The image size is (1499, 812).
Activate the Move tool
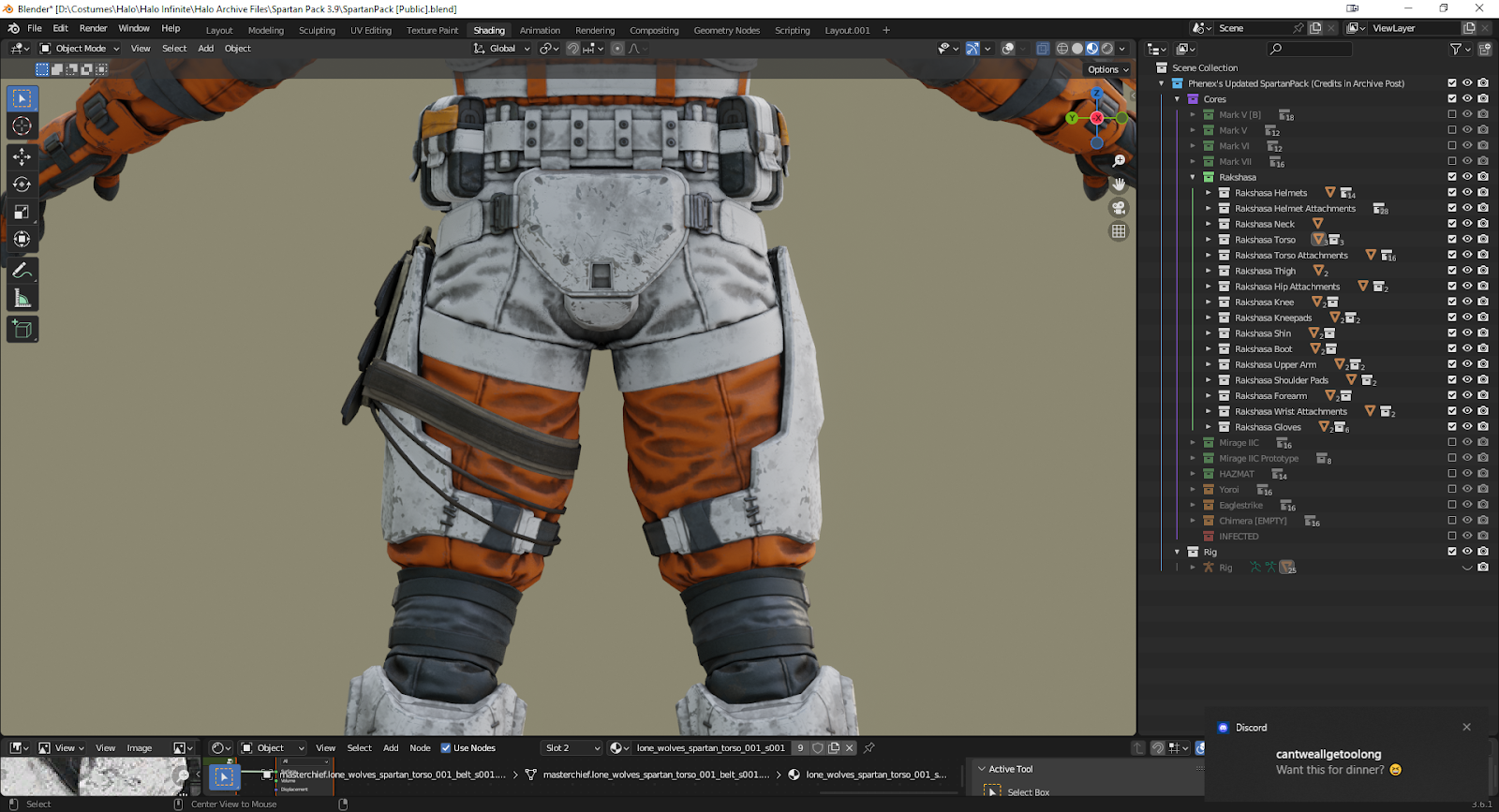[x=22, y=156]
